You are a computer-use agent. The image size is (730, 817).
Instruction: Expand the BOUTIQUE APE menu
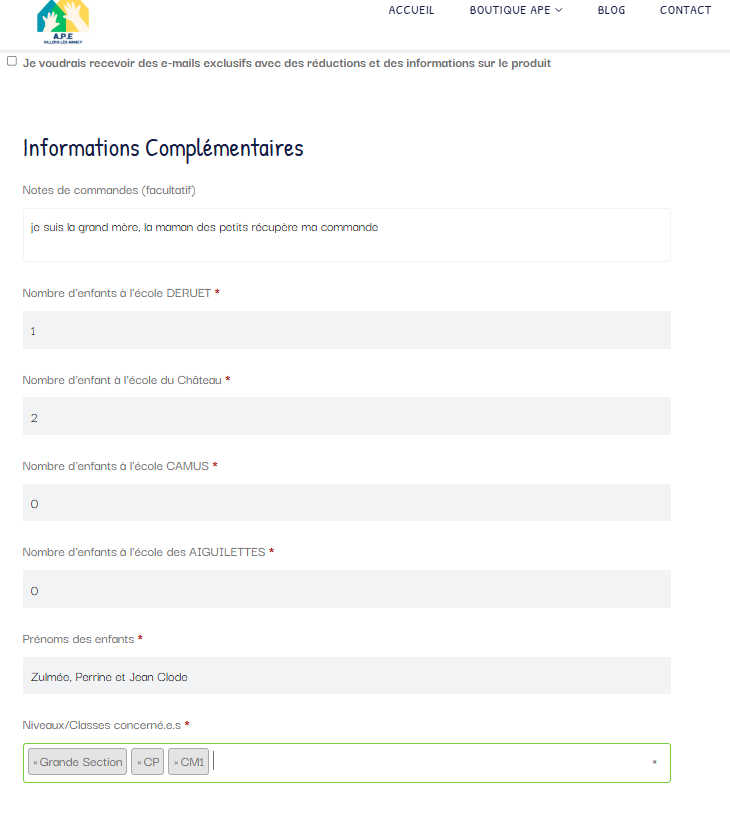[516, 10]
